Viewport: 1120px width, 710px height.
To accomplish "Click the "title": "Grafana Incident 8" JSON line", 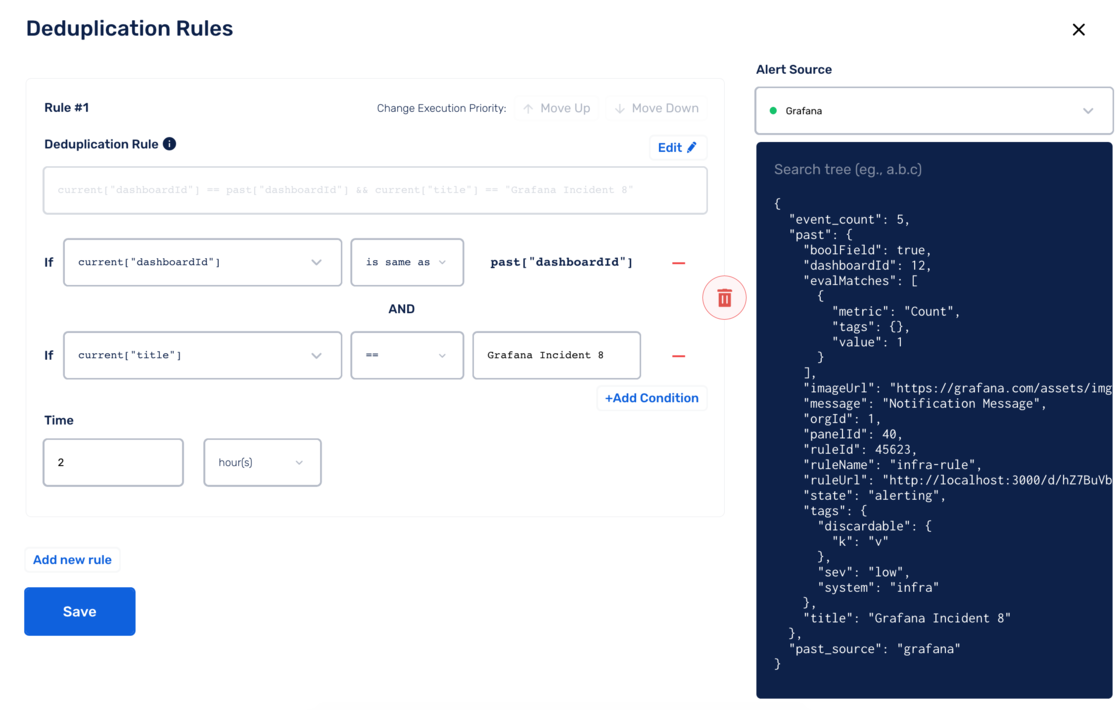I will coord(906,619).
